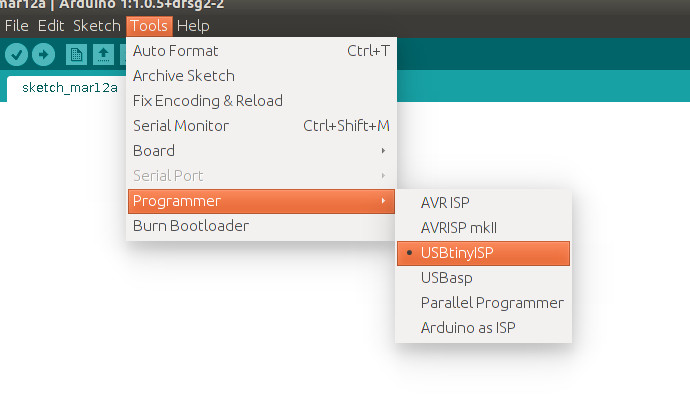Expand the Board submenu
This screenshot has height=396, width=690.
pos(261,151)
